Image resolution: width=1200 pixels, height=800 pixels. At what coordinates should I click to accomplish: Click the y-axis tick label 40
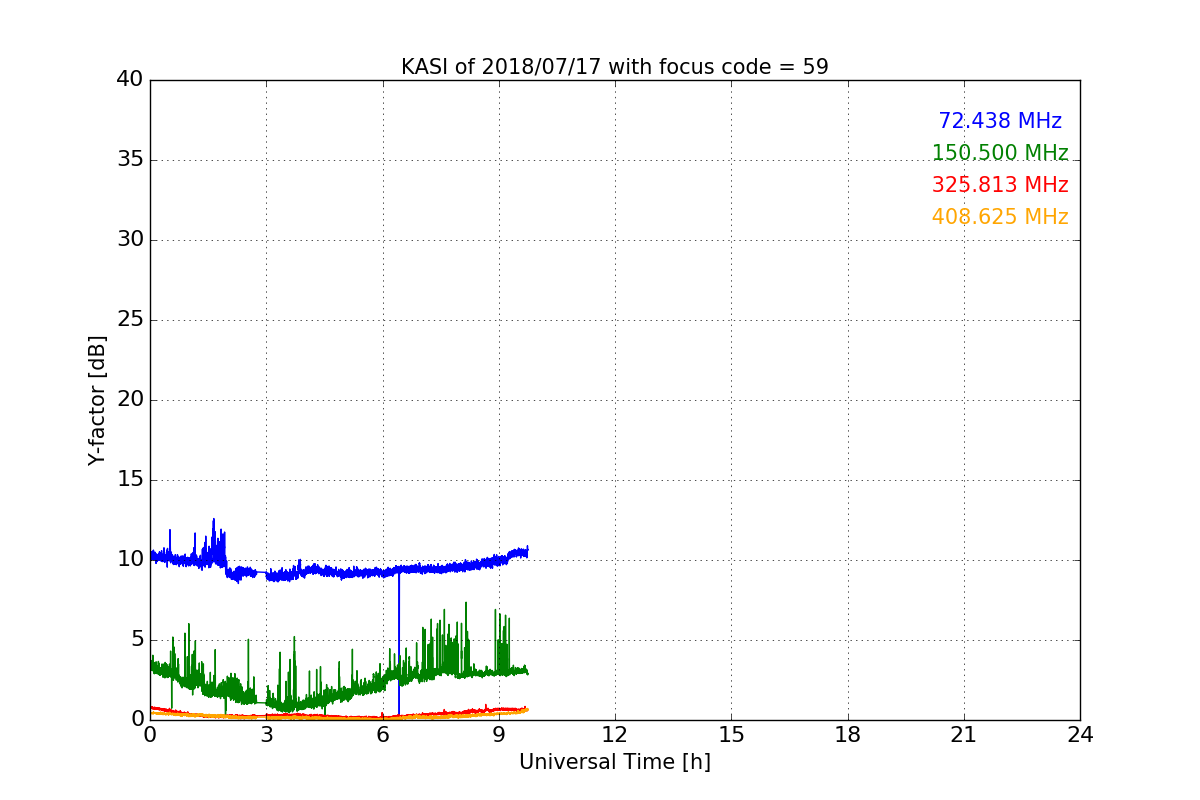click(x=130, y=79)
